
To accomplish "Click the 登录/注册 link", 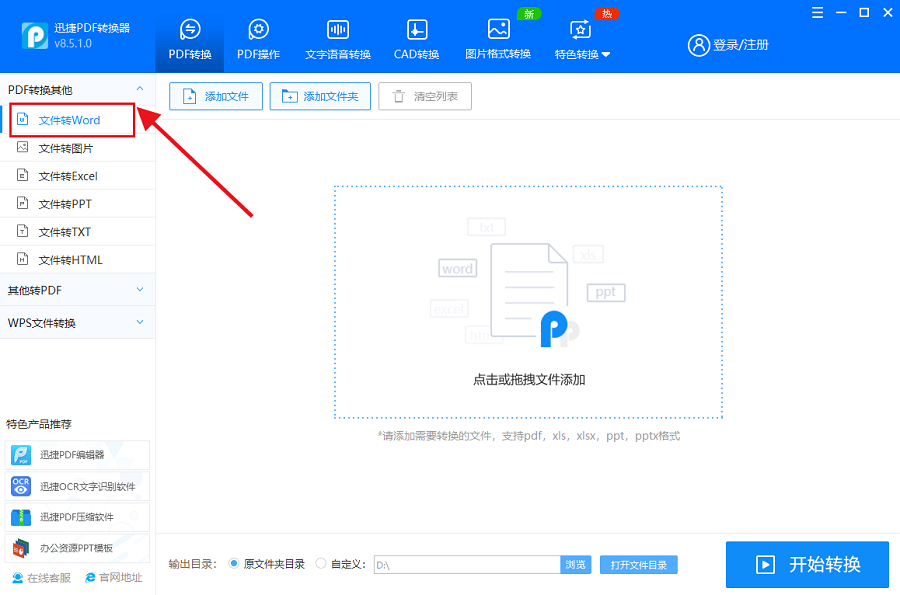I will pos(740,45).
